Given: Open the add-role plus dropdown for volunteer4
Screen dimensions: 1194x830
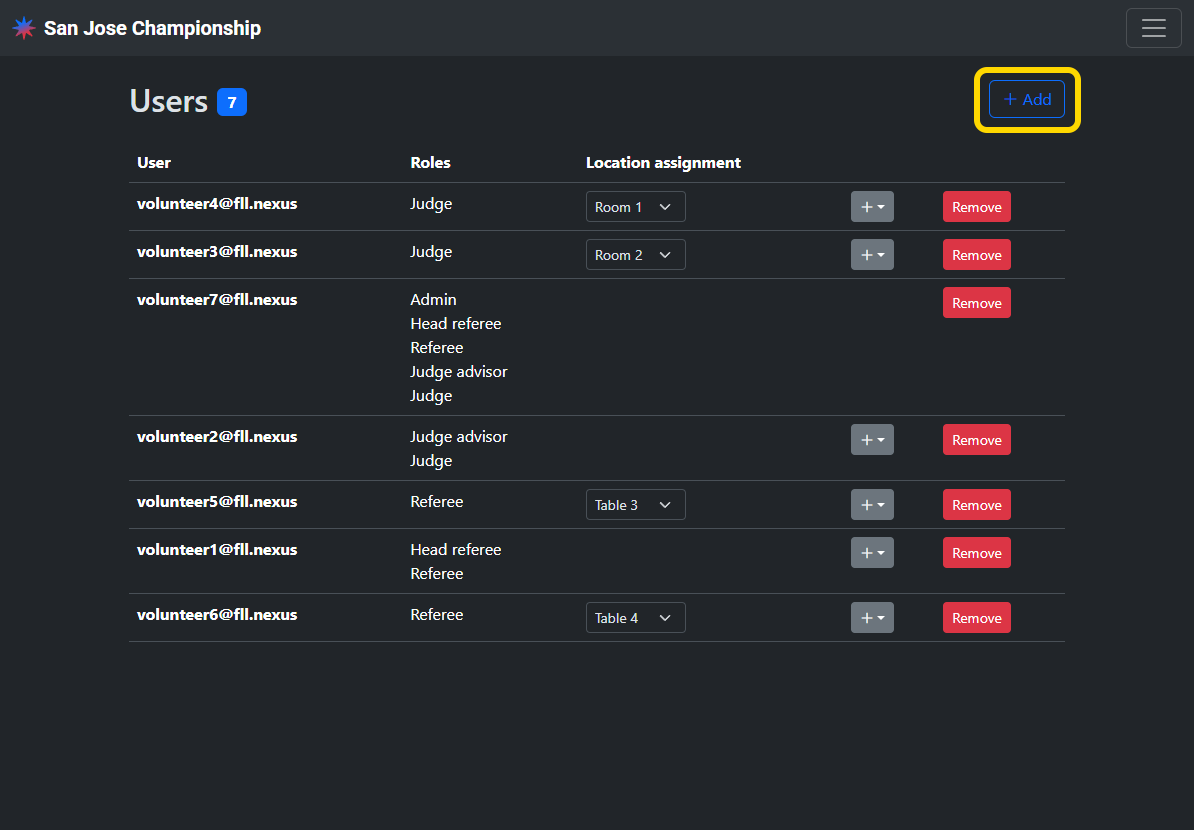Looking at the screenshot, I should [872, 207].
